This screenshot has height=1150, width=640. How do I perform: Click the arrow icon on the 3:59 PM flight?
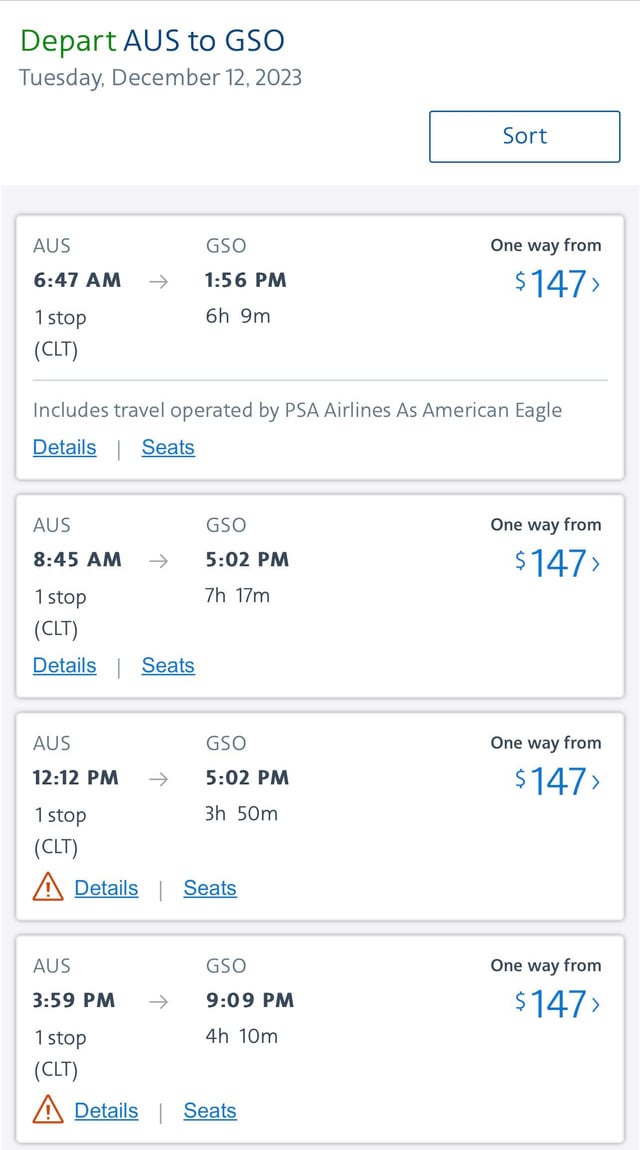tap(161, 1002)
